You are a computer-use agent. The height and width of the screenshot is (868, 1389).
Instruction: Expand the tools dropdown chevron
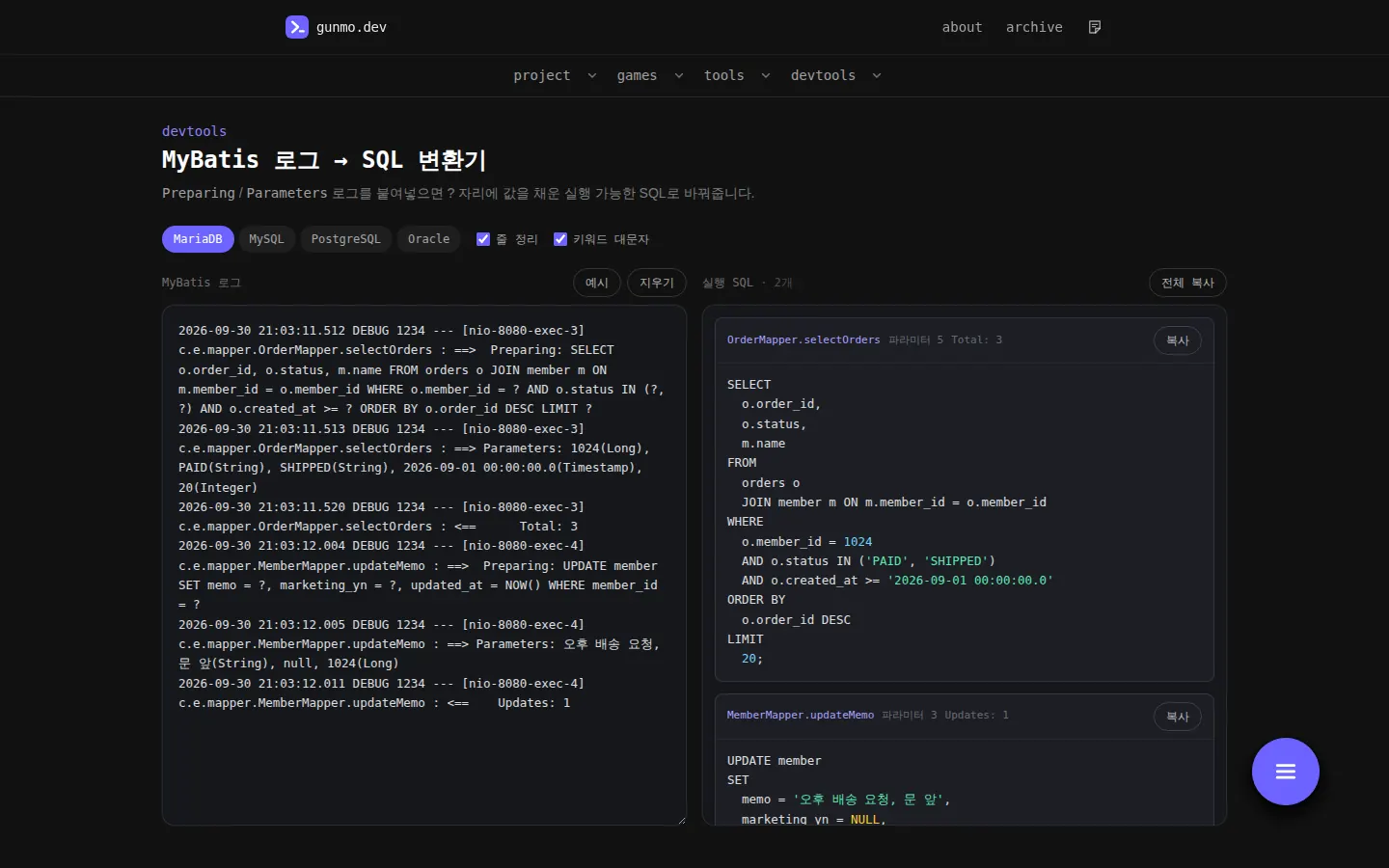point(765,75)
